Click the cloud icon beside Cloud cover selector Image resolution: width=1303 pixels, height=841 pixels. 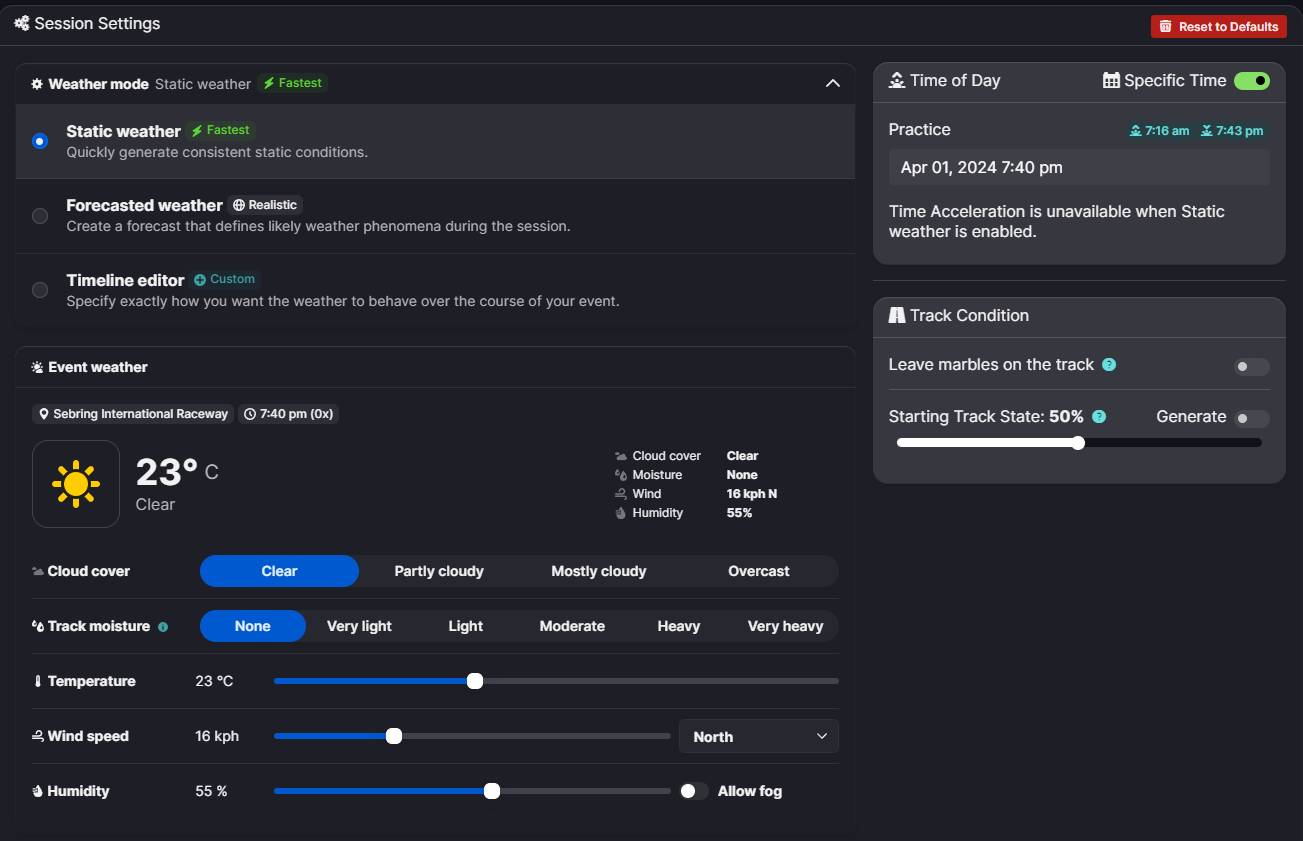point(38,572)
